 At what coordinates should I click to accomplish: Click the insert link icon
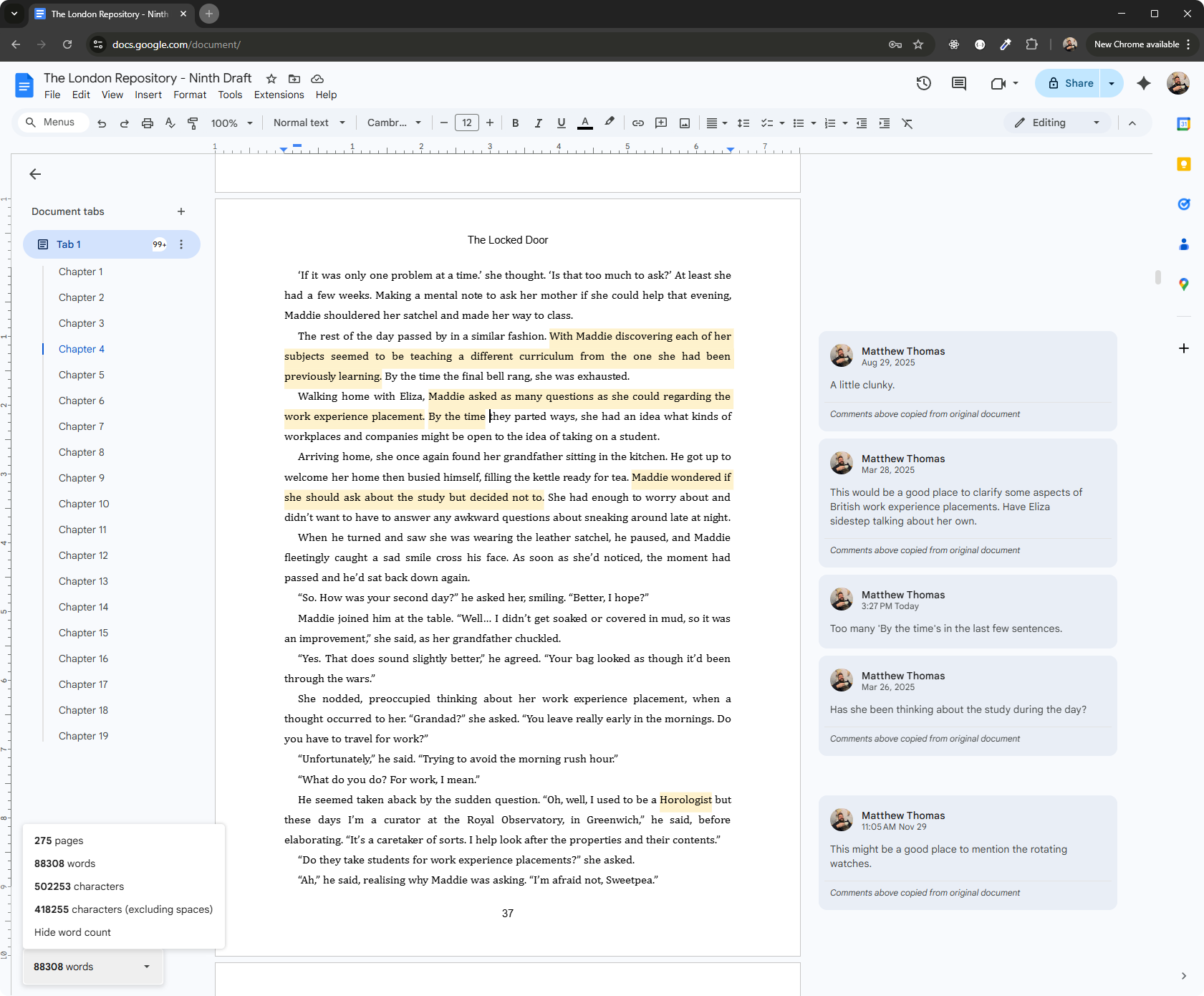pos(637,123)
